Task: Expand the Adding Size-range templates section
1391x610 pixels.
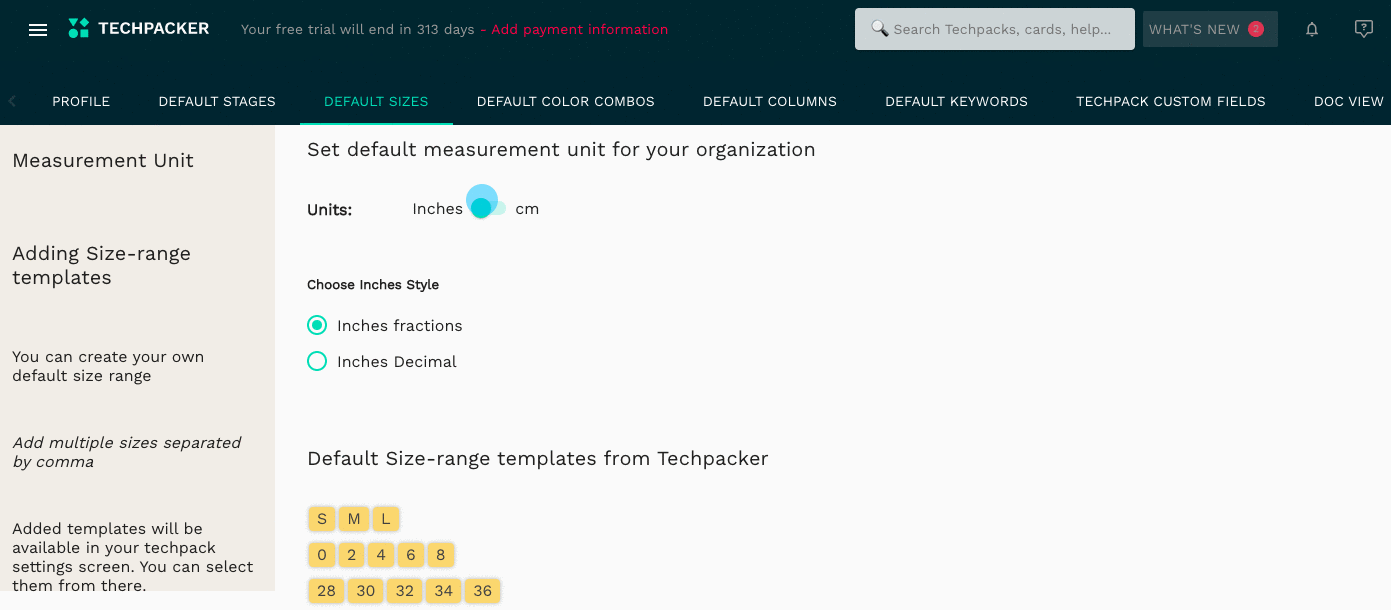Action: [x=101, y=265]
